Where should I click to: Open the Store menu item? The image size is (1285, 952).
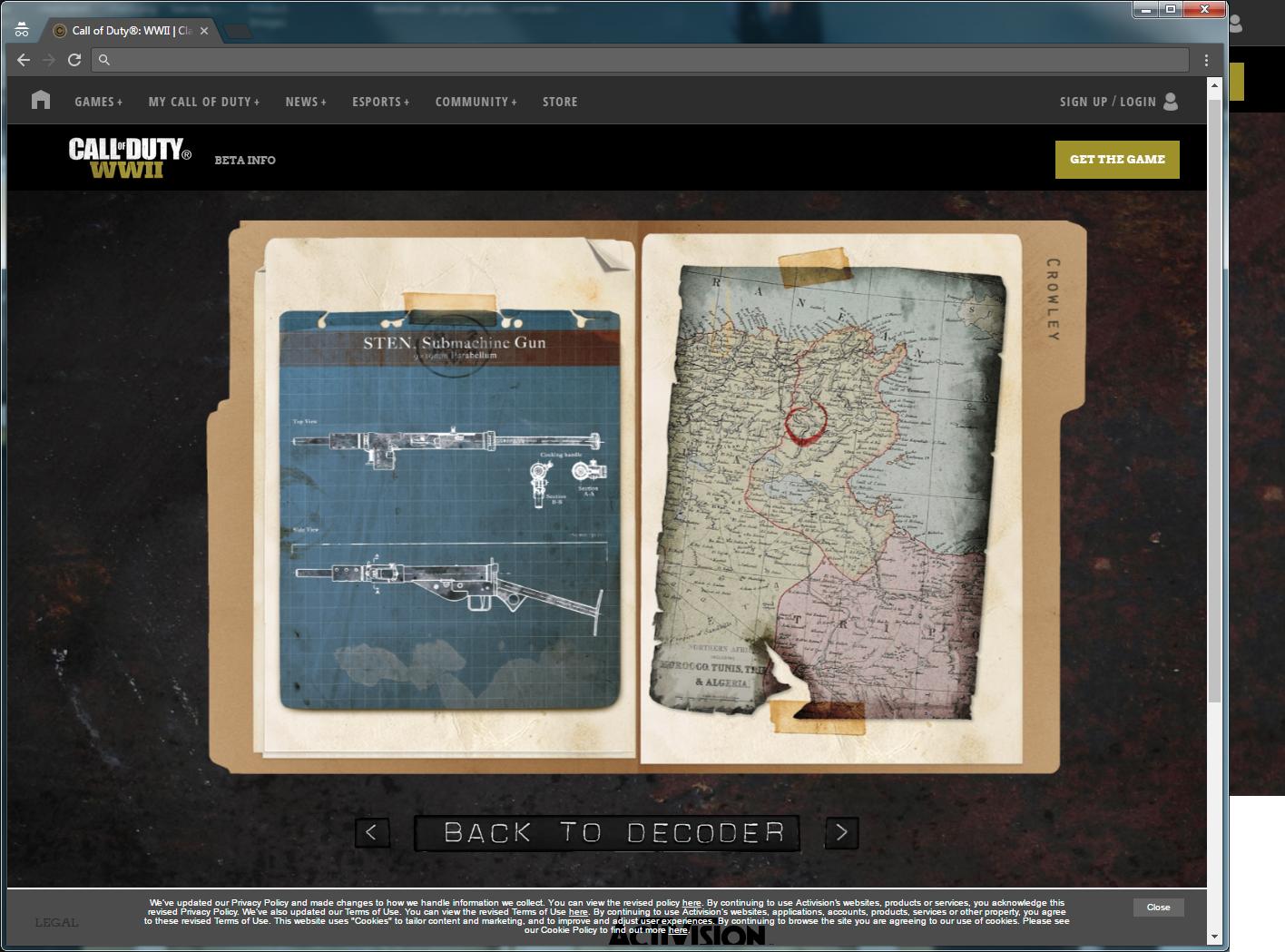560,102
